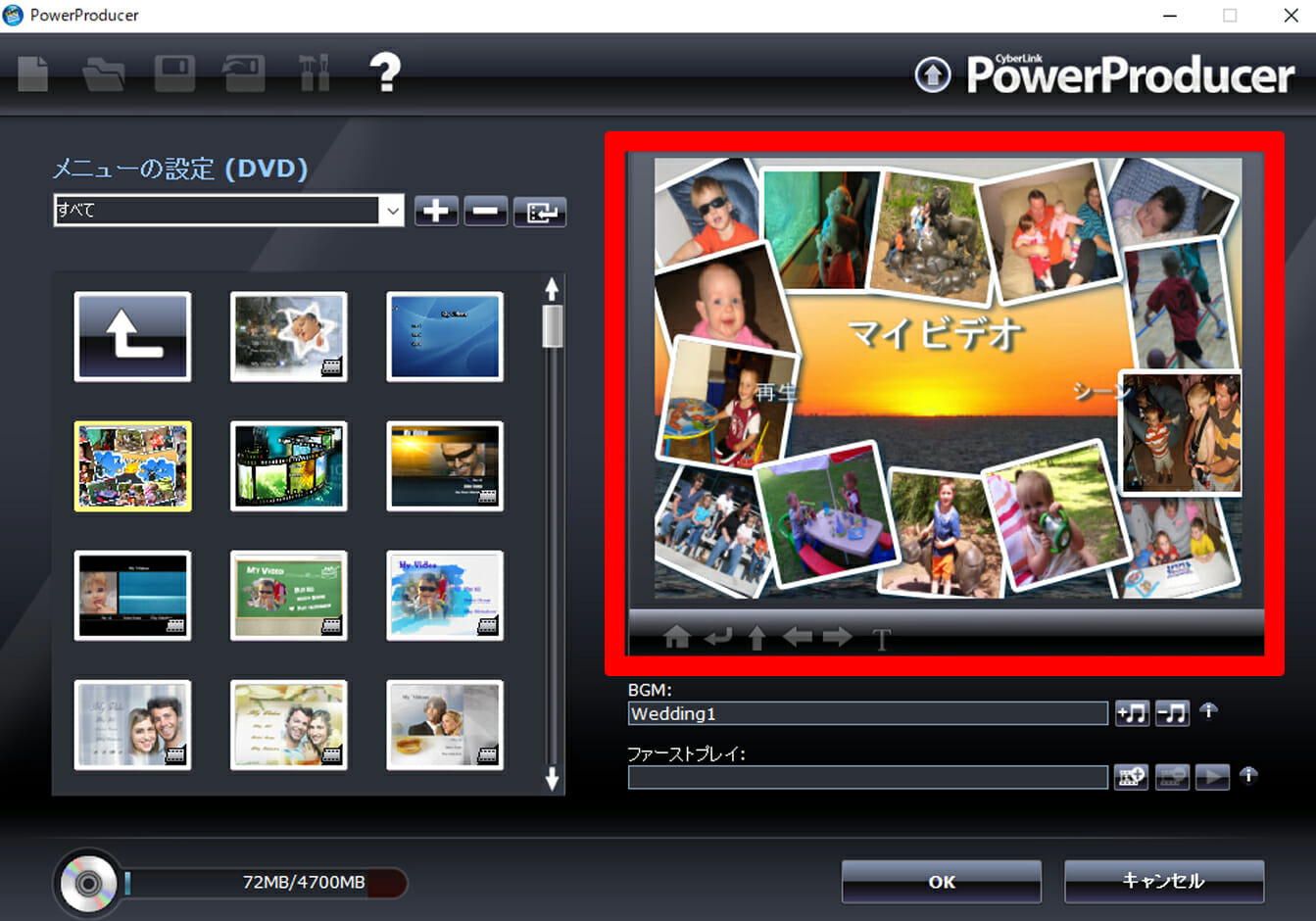The image size is (1316, 921).
Task: Add background music with the plus note icon
Action: click(x=1132, y=713)
